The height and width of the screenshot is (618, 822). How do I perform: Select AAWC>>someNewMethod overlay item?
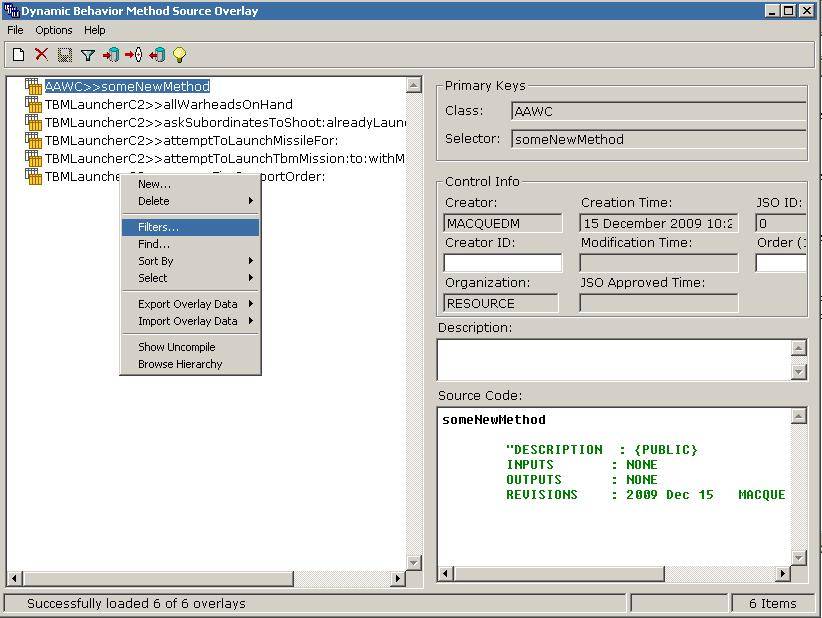[127, 86]
